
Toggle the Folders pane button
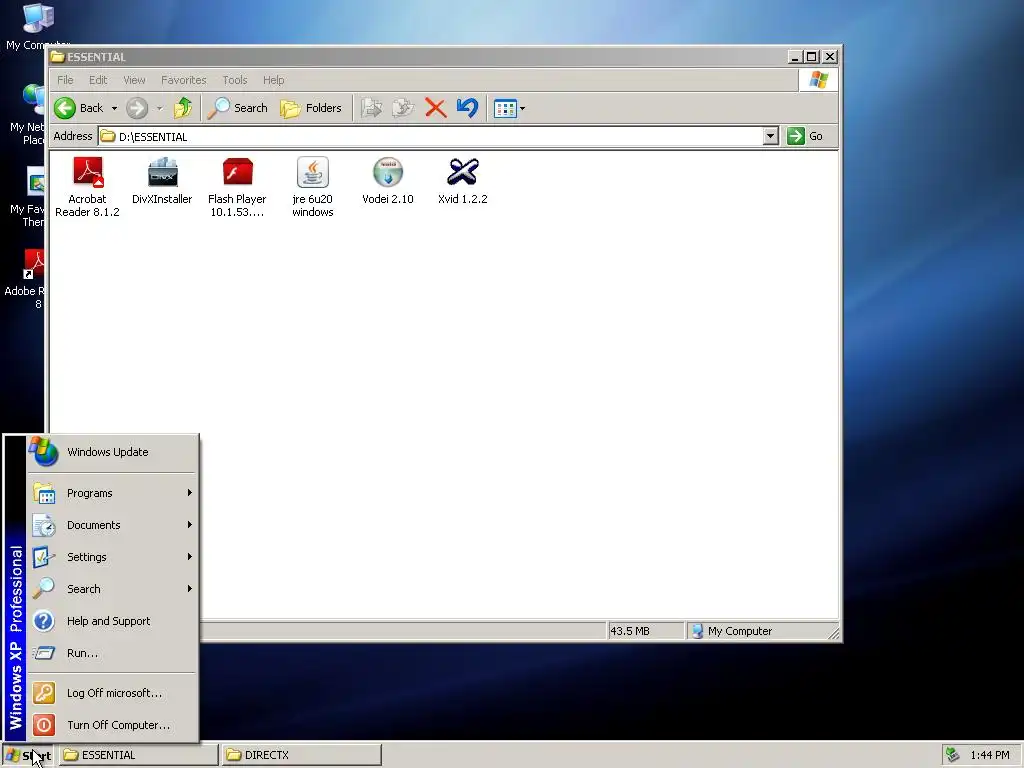pos(311,108)
